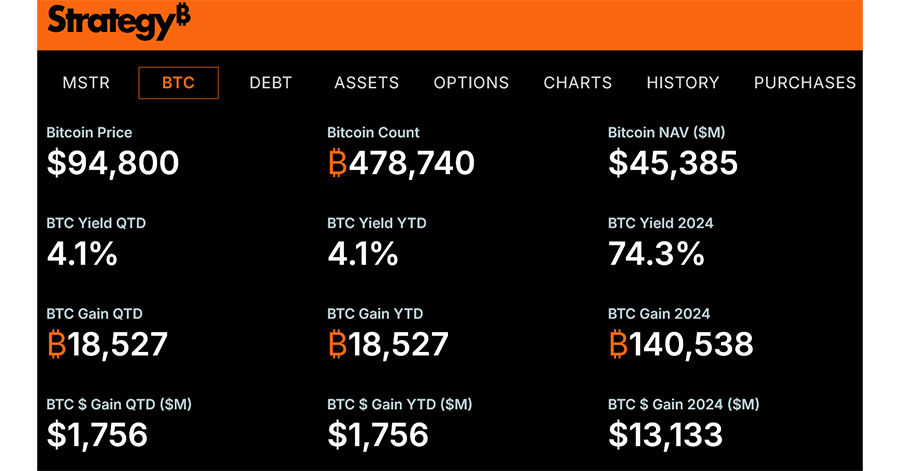This screenshot has height=471, width=900.
Task: Click the BTC $ Gain YTD value $1,756
Action: click(x=378, y=435)
